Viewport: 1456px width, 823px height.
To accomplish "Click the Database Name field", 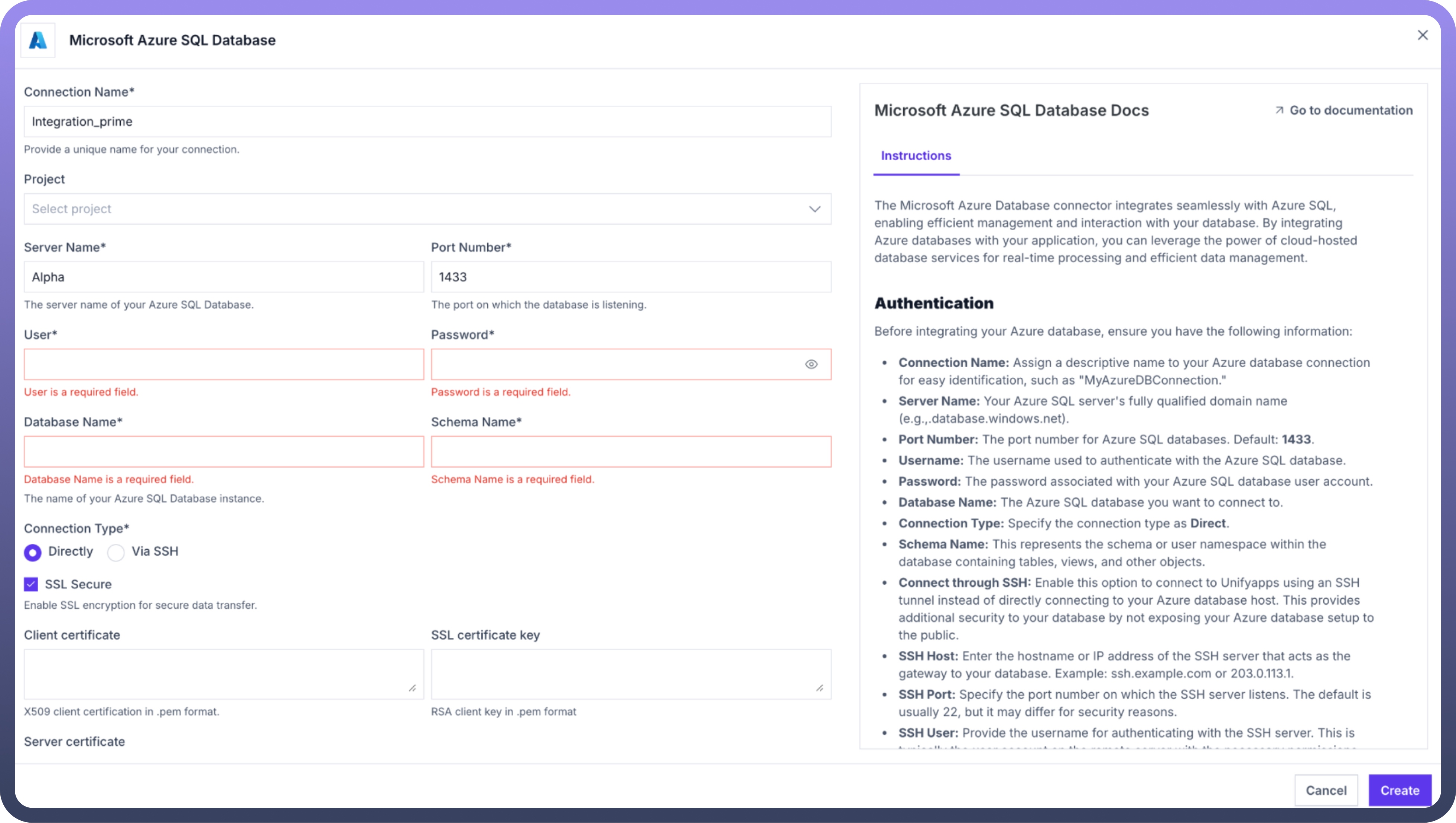I will pyautogui.click(x=223, y=452).
